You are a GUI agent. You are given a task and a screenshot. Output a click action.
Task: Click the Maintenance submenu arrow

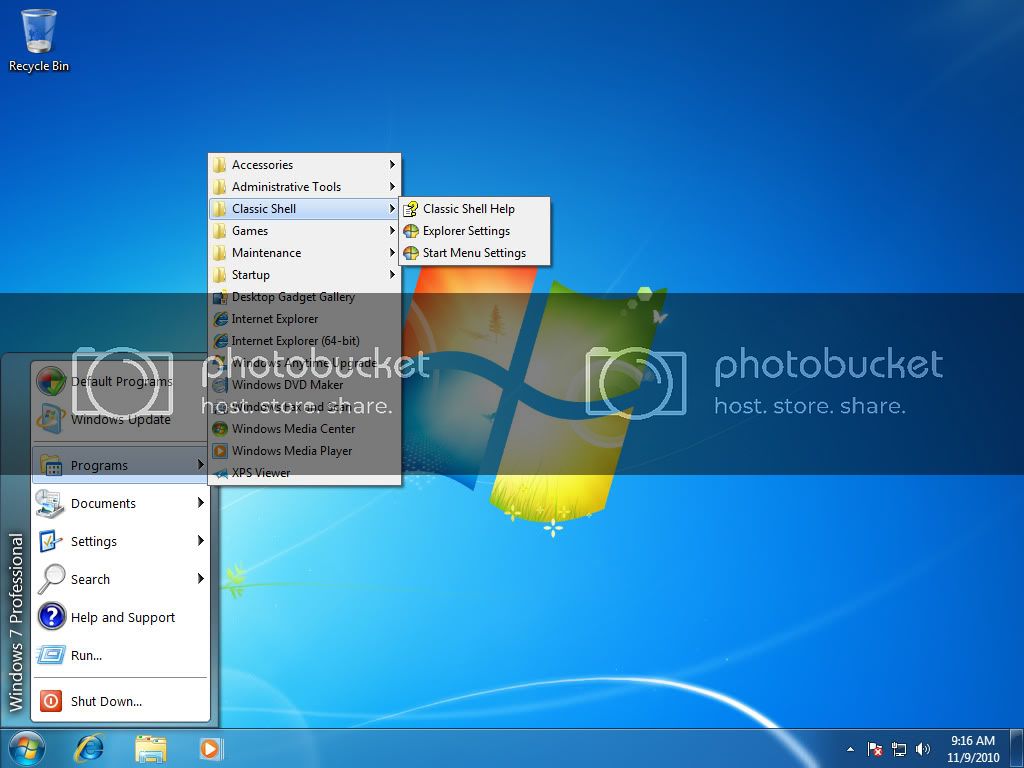tap(392, 253)
